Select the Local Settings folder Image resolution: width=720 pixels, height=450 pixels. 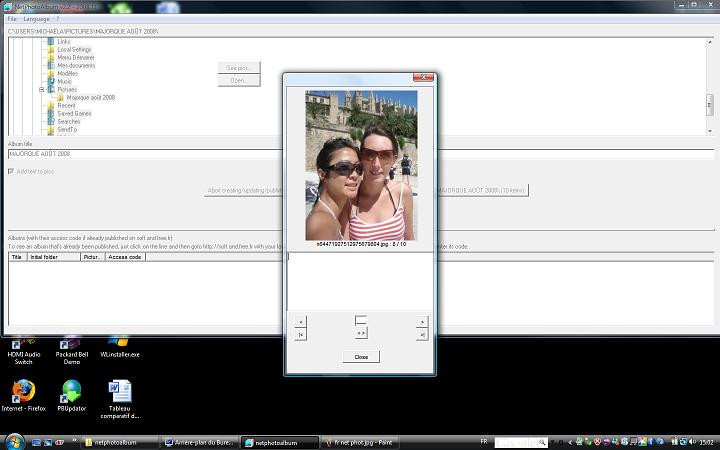click(74, 49)
